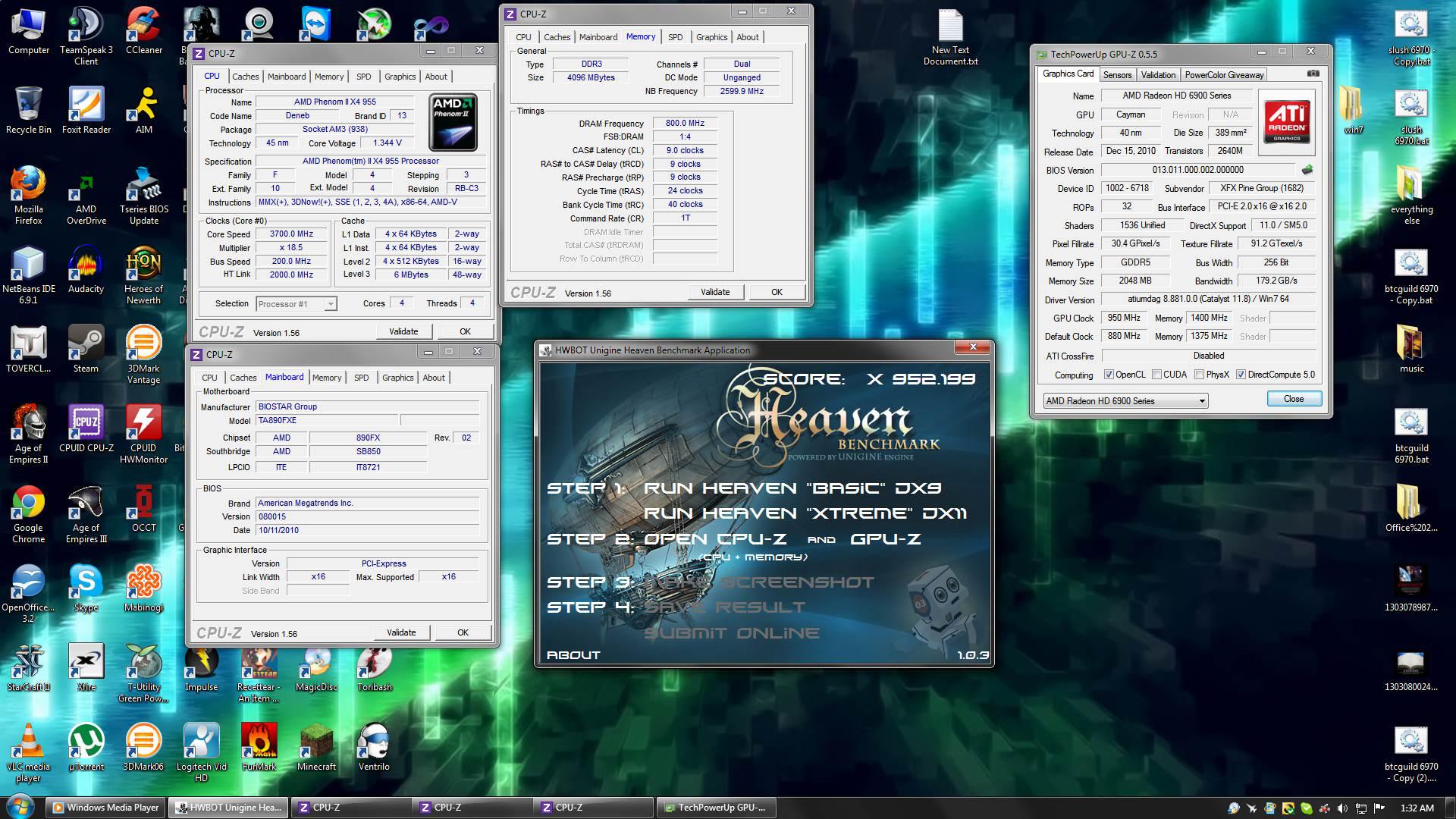Switch to Windows Media Player taskbar item
The height and width of the screenshot is (819, 1456).
(105, 808)
